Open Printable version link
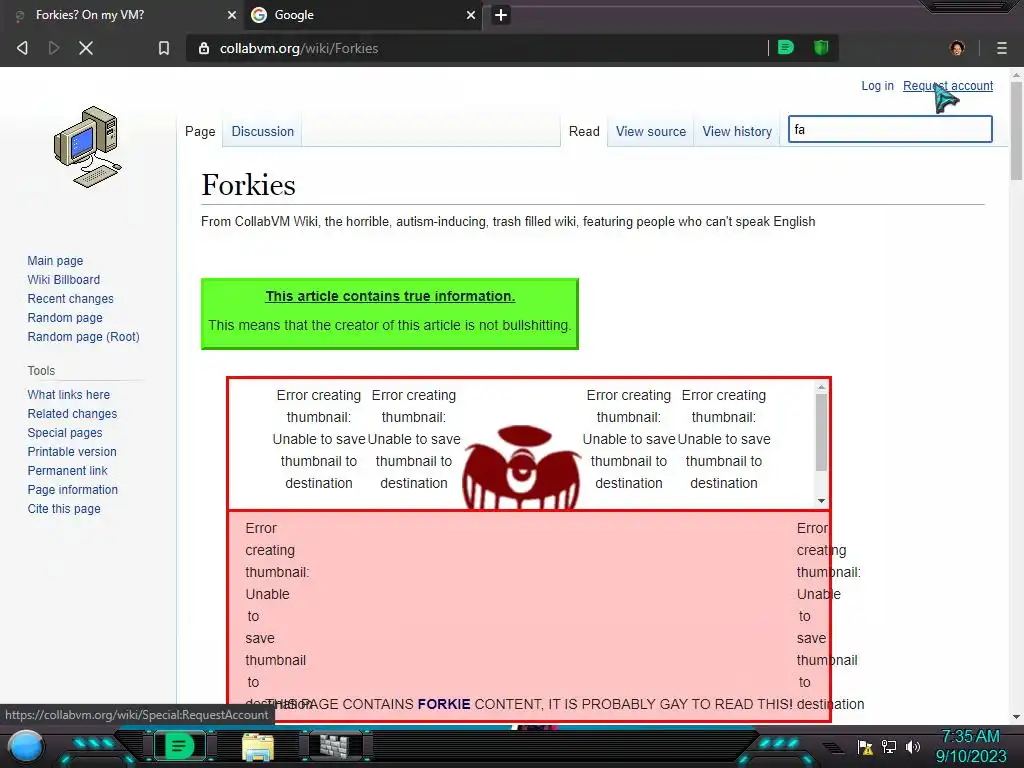This screenshot has width=1024, height=768. (x=72, y=451)
